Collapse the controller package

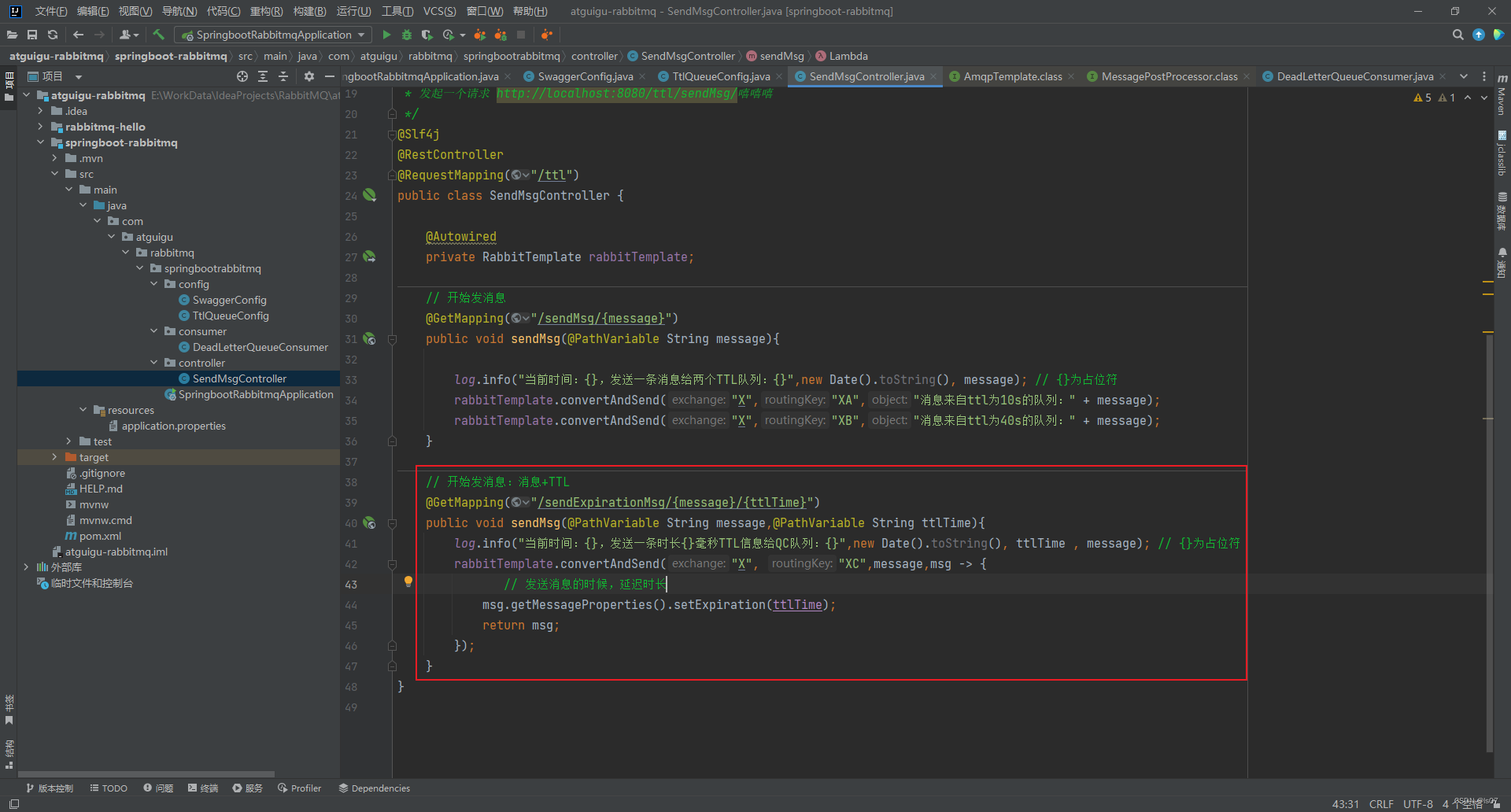pyautogui.click(x=153, y=363)
